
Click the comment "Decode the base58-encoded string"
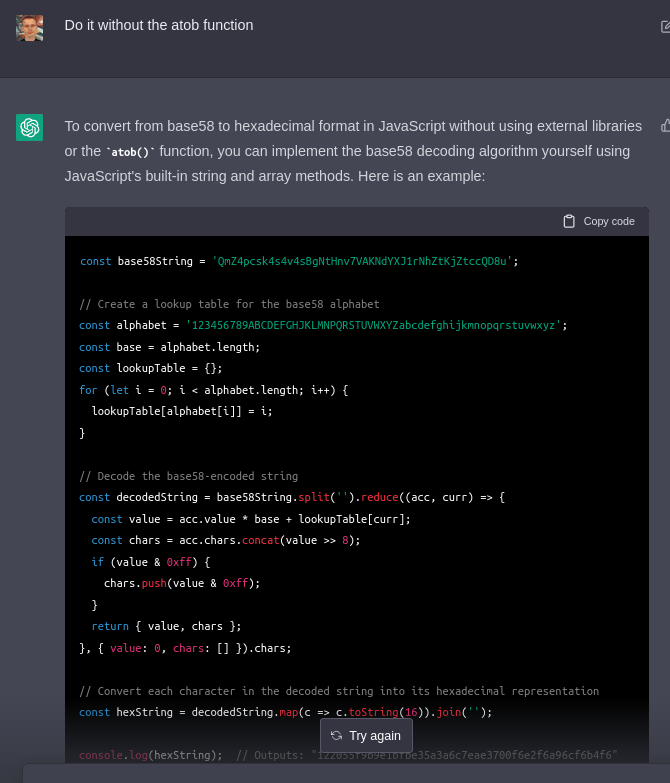point(188,476)
